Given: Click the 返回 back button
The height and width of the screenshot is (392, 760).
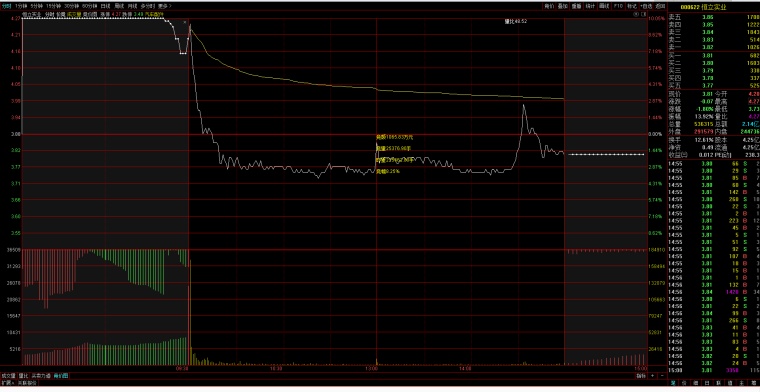Looking at the screenshot, I should (660, 6).
